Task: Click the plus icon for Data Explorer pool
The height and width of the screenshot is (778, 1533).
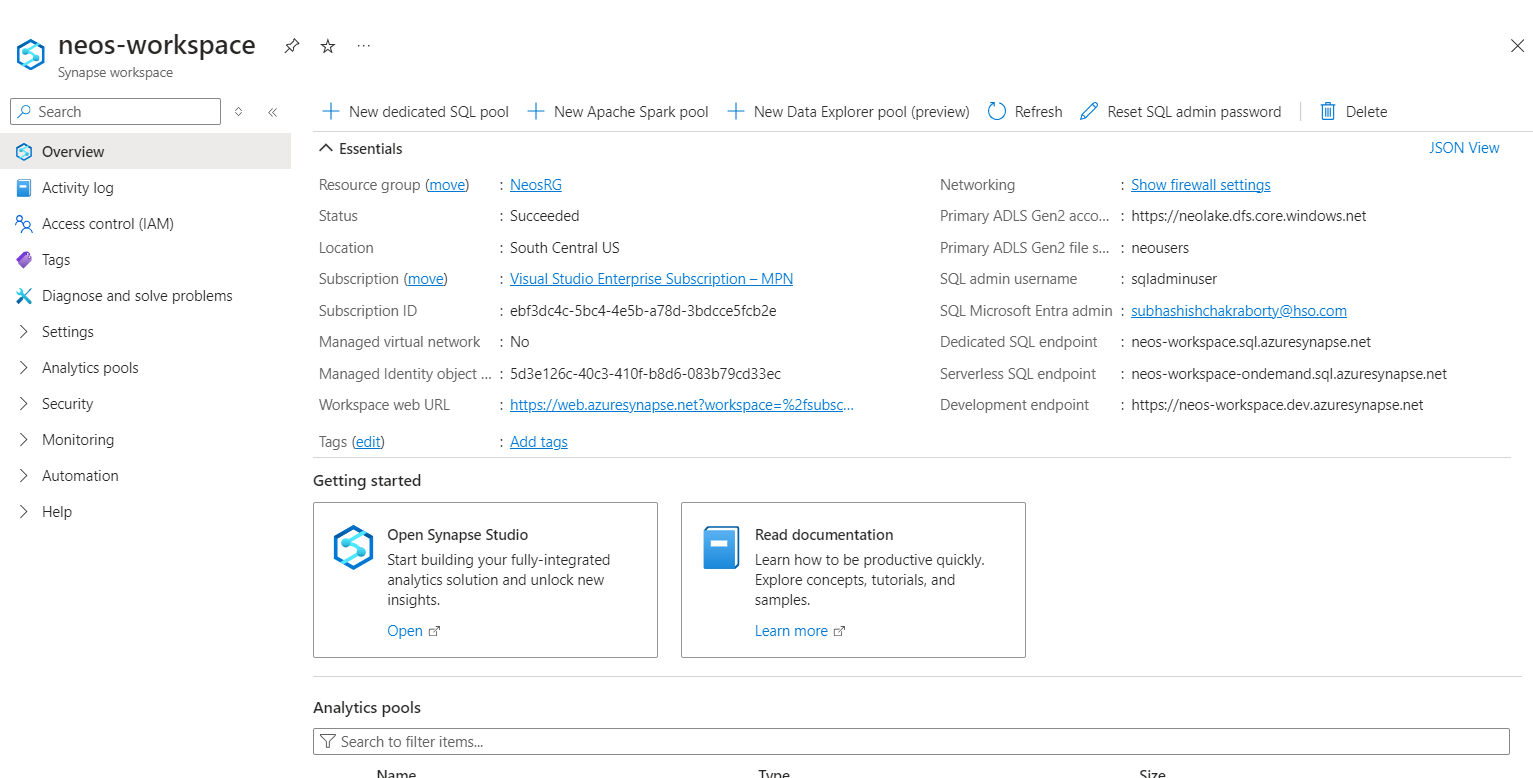Action: 736,112
